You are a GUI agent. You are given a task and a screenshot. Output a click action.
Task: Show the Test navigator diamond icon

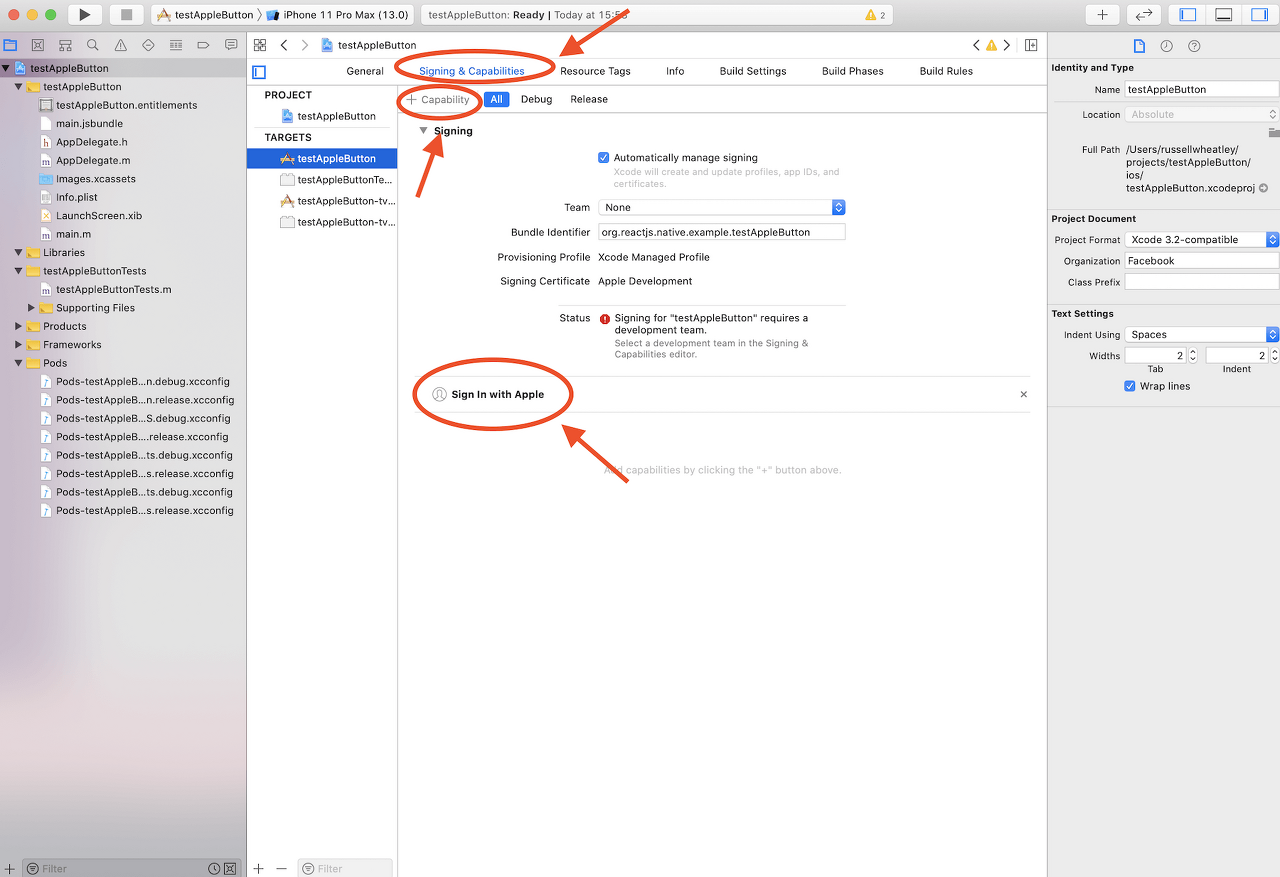click(149, 45)
